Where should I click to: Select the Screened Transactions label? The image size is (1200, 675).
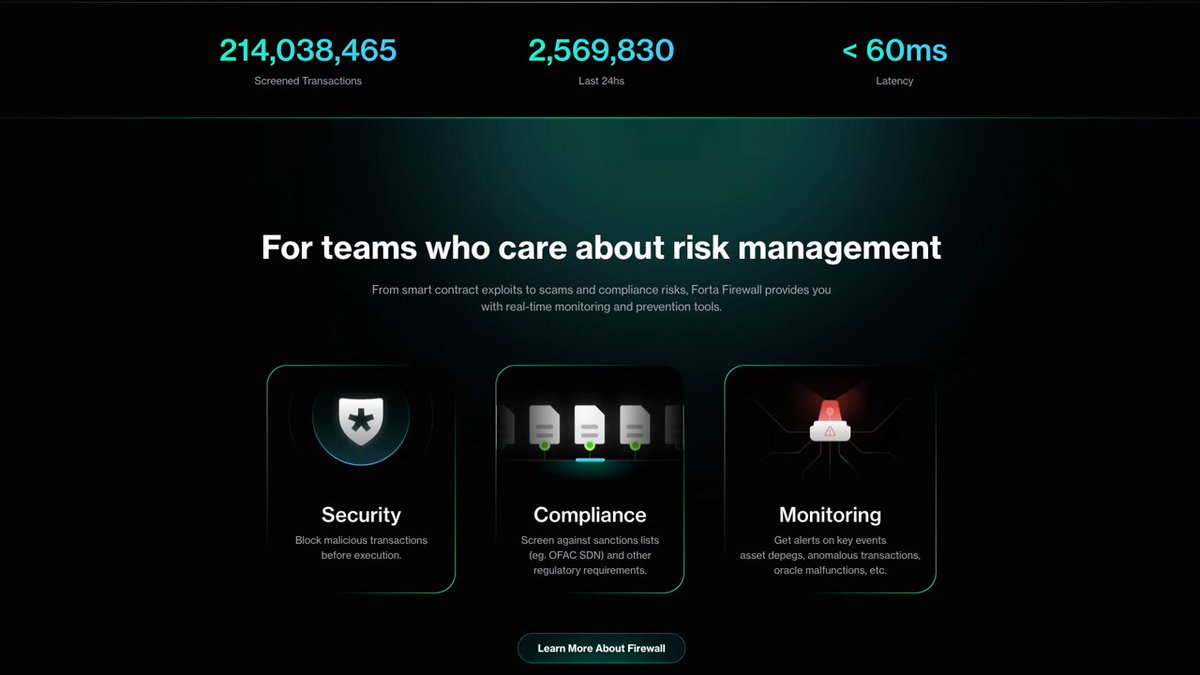click(308, 81)
